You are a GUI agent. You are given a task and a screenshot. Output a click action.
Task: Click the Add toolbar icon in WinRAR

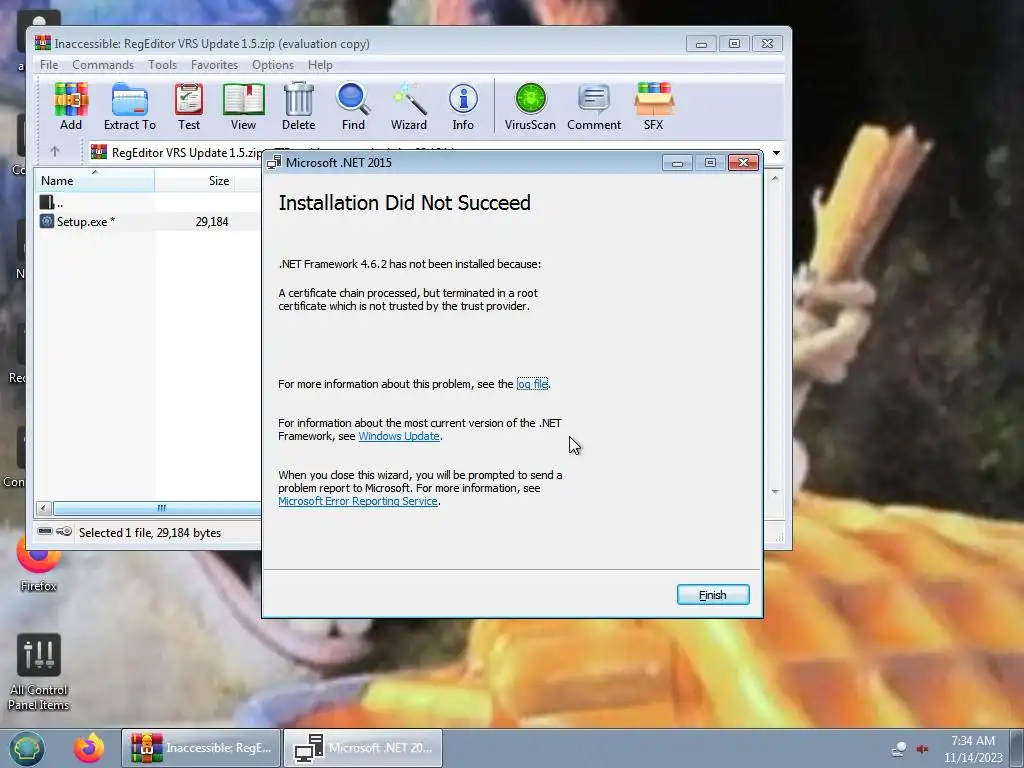[71, 106]
